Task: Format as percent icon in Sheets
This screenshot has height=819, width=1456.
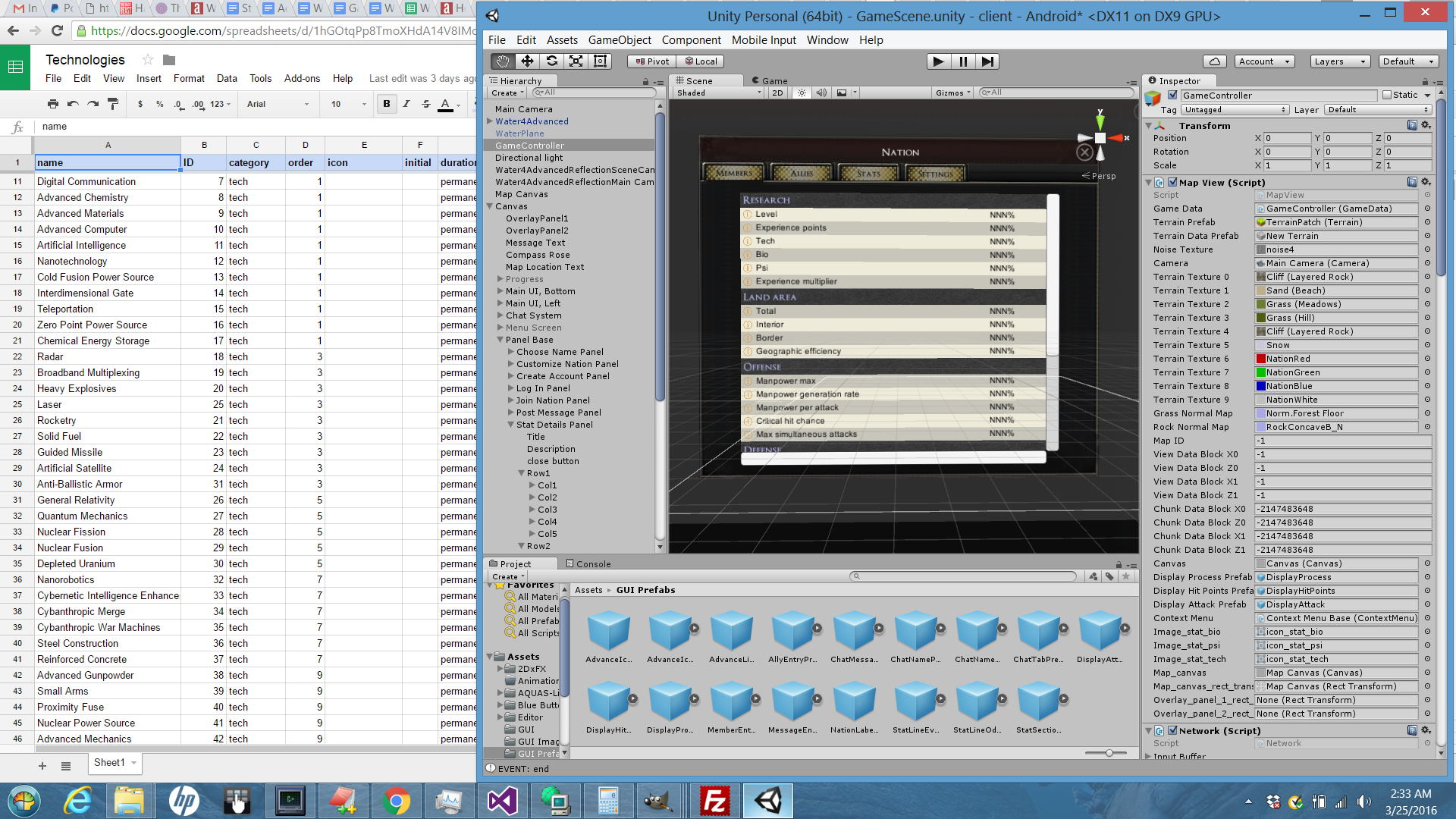Action: pyautogui.click(x=160, y=104)
